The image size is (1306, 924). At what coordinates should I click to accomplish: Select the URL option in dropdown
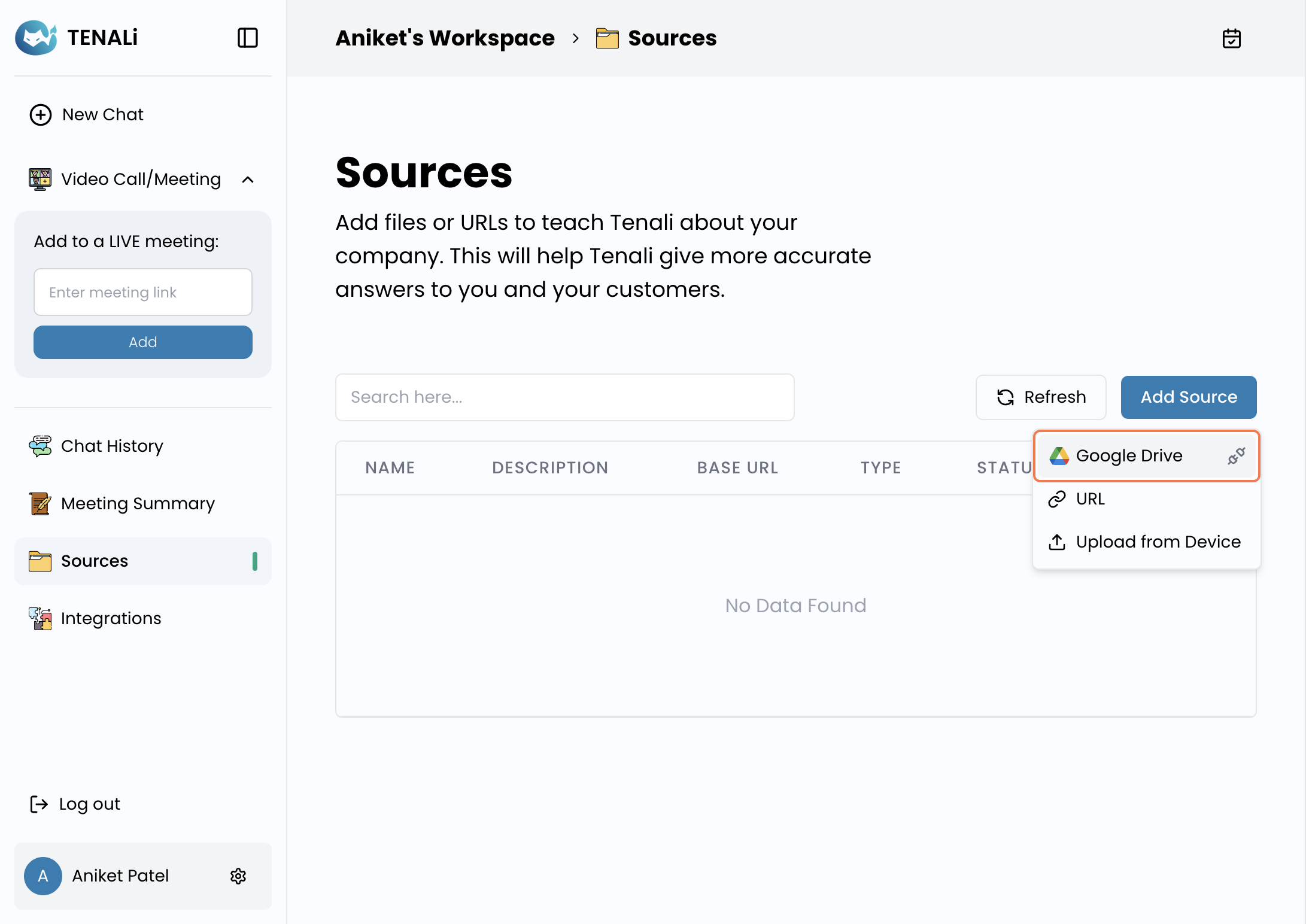[x=1090, y=499]
